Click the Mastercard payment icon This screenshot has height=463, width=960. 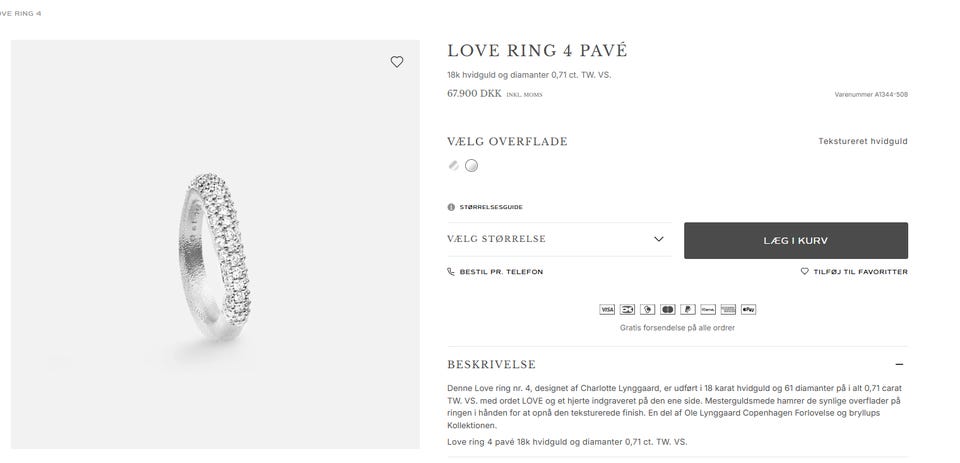[x=667, y=309]
